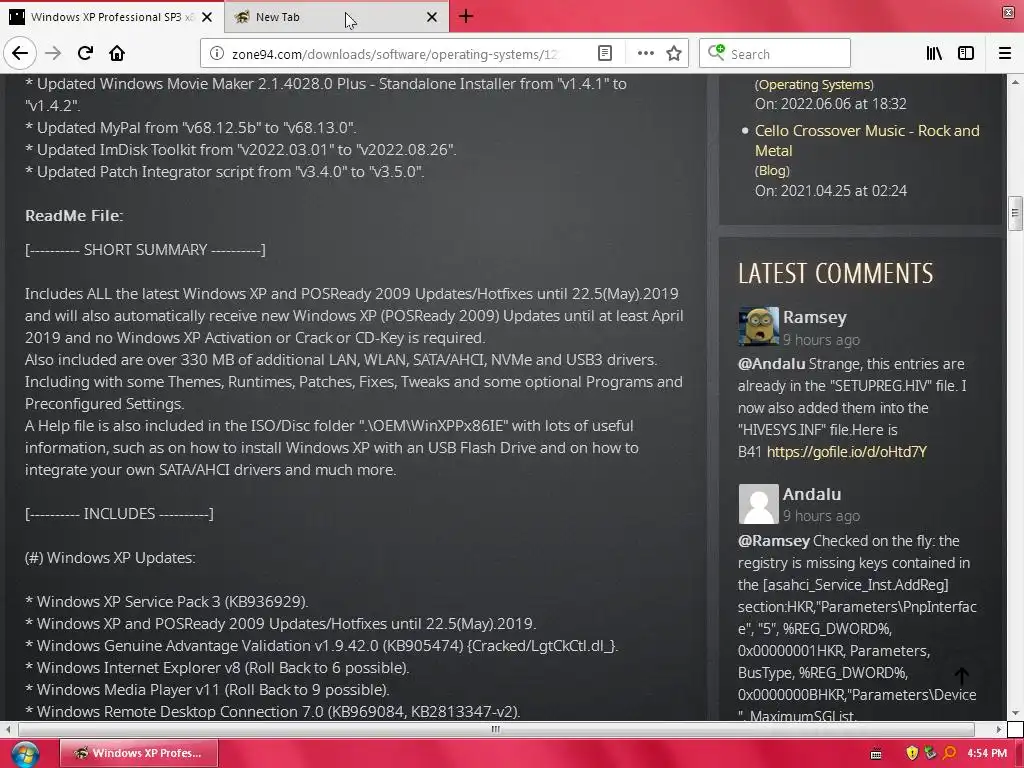Click the show desktop strip beside clock
Viewport: 1024px width, 768px height.
(x=1019, y=754)
